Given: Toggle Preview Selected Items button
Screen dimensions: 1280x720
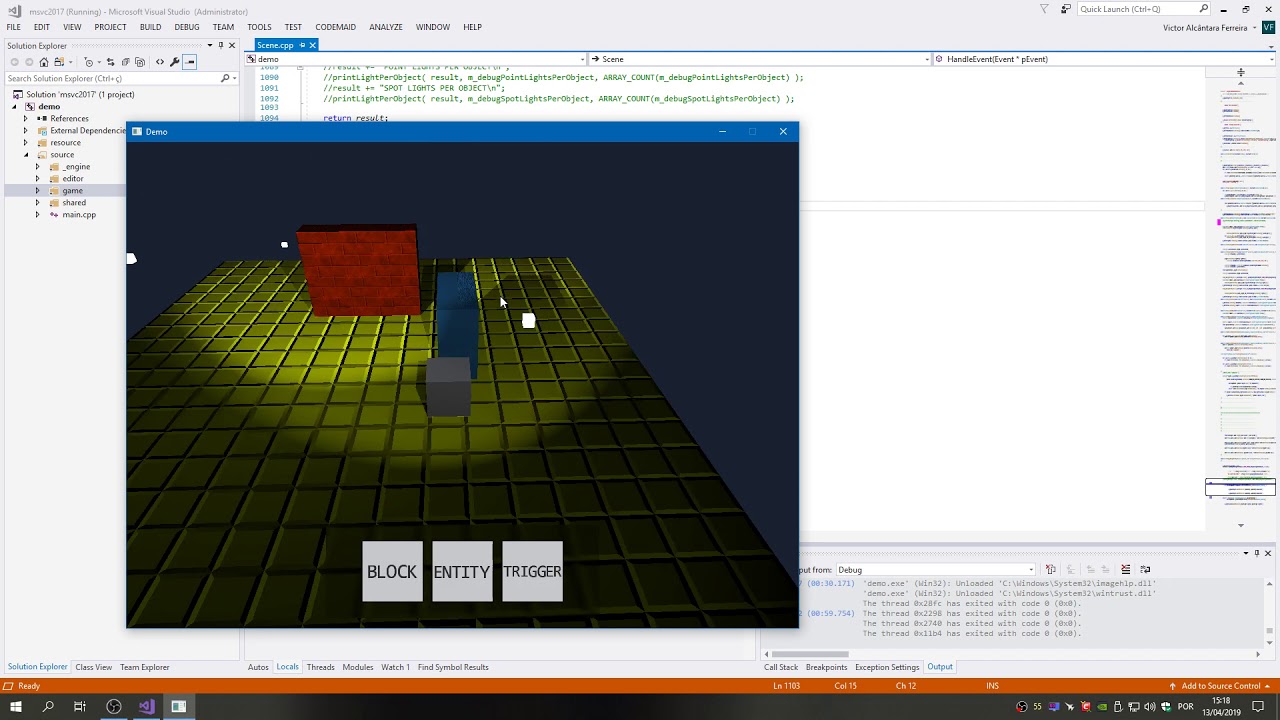Looking at the screenshot, I should tap(189, 62).
